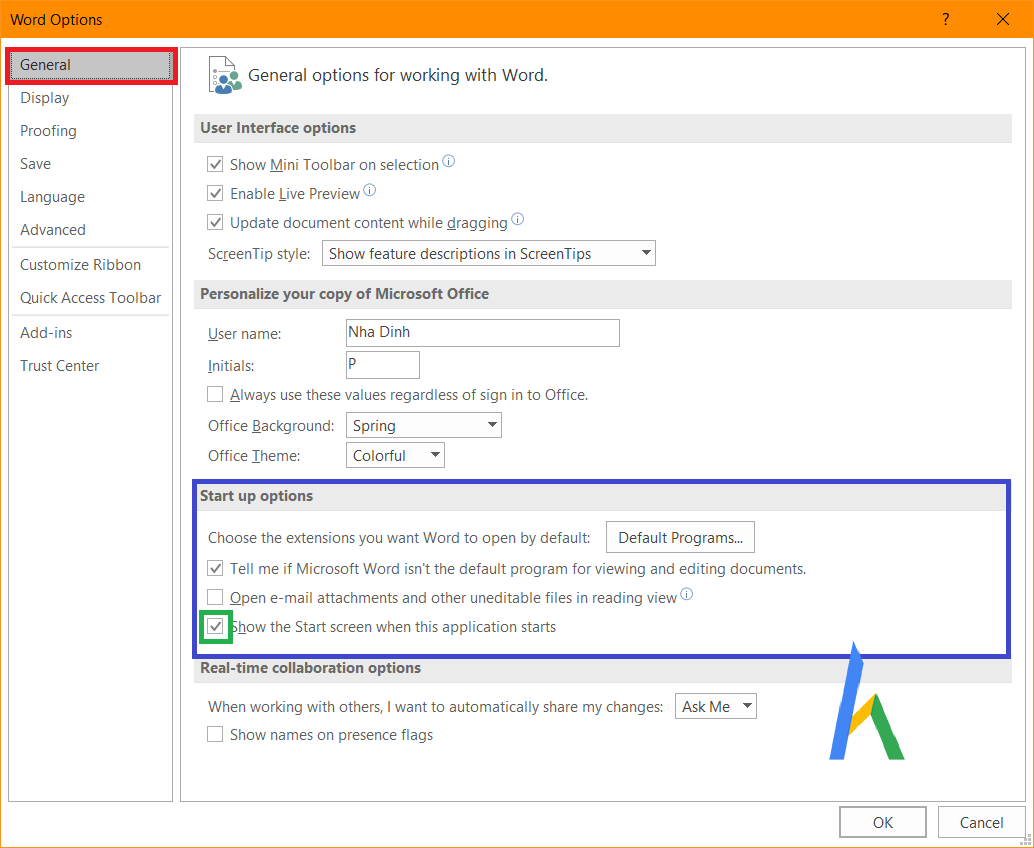Image resolution: width=1034 pixels, height=848 pixels.
Task: Expand the Office Theme dropdown
Action: pyautogui.click(x=395, y=455)
